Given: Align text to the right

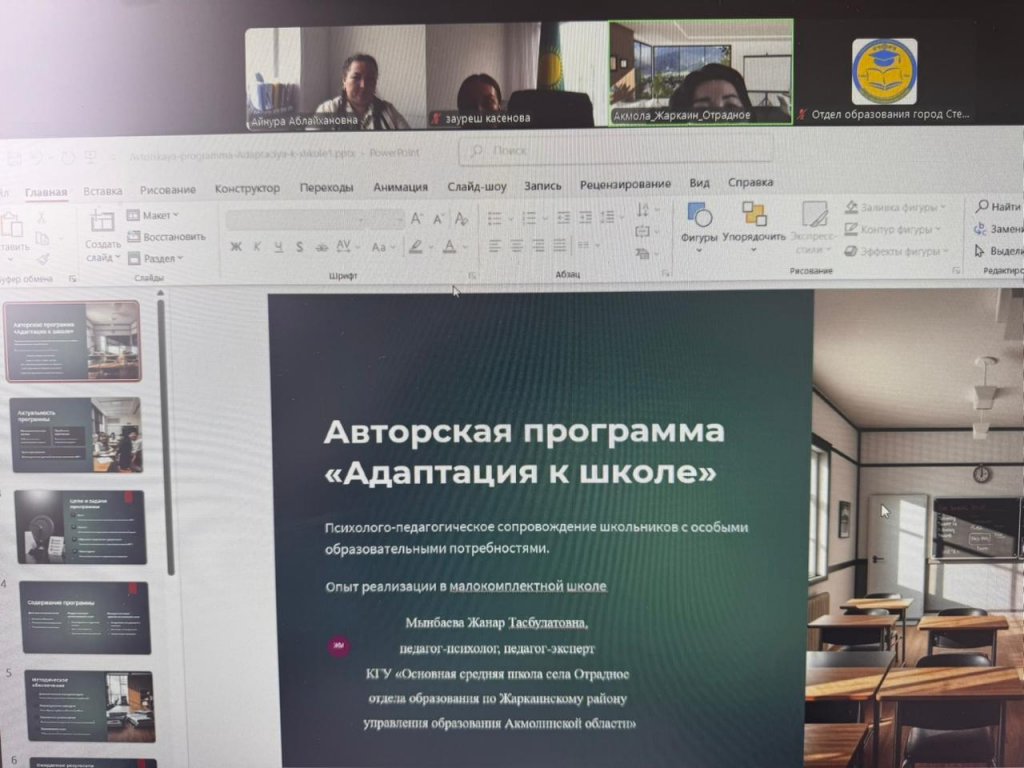Looking at the screenshot, I should tap(538, 246).
